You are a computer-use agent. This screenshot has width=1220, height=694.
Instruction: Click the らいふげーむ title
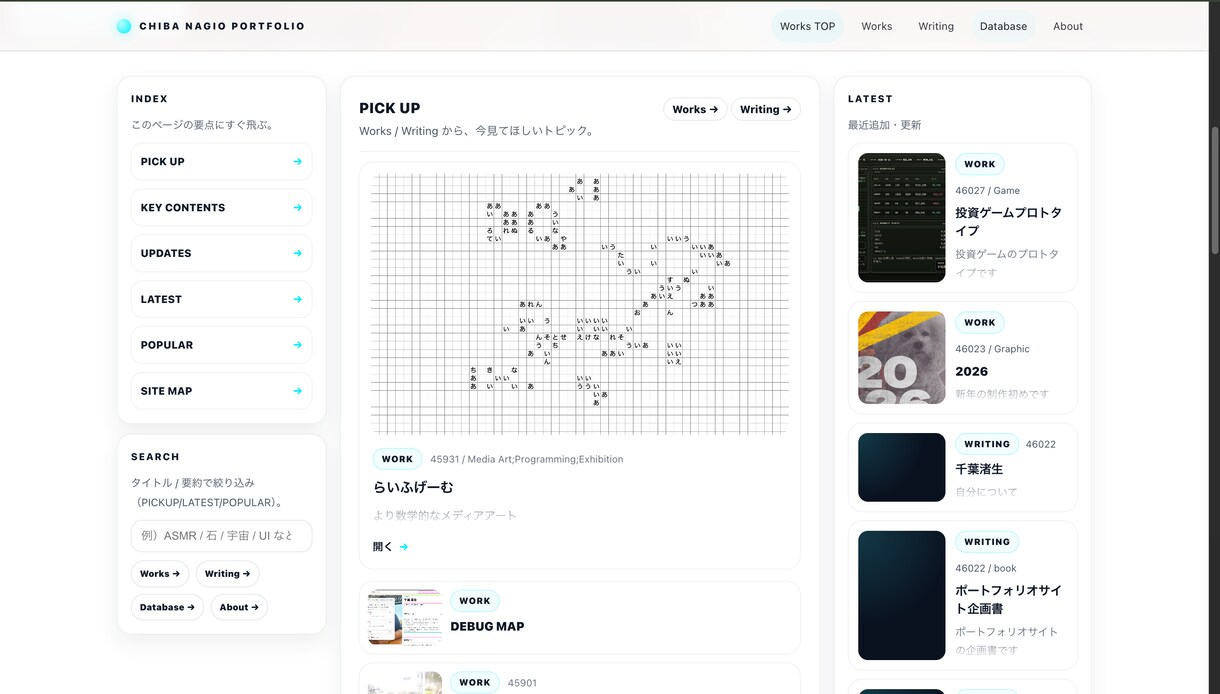tap(413, 487)
